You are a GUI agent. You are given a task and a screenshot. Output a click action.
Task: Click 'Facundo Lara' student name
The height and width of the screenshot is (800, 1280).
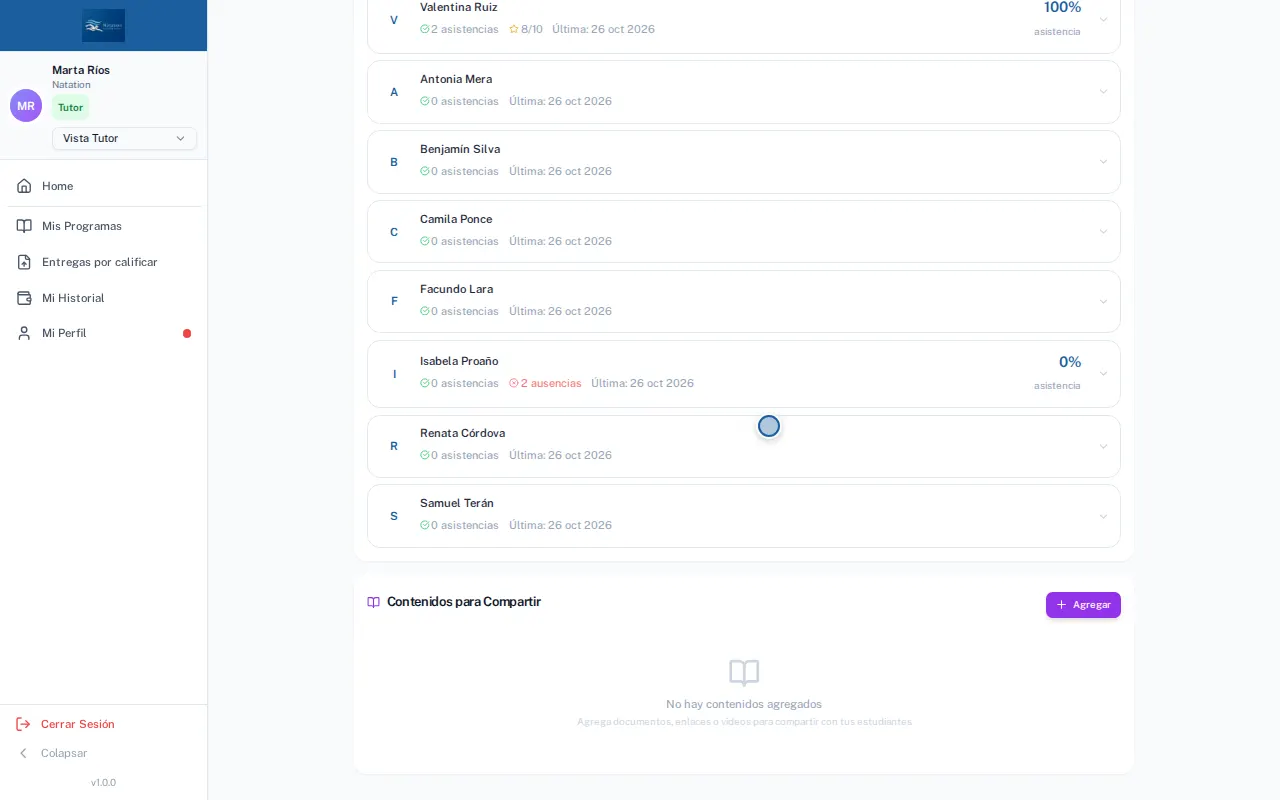[x=456, y=289]
